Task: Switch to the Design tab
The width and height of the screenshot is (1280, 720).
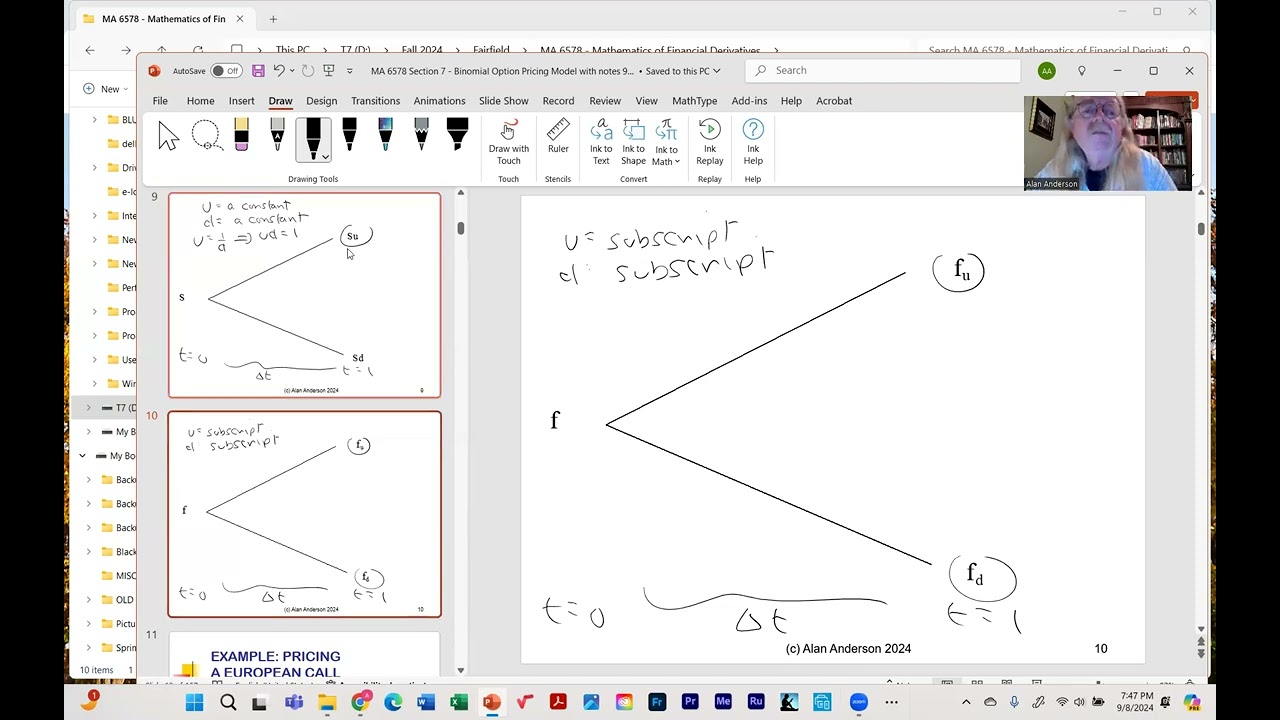Action: point(321,101)
